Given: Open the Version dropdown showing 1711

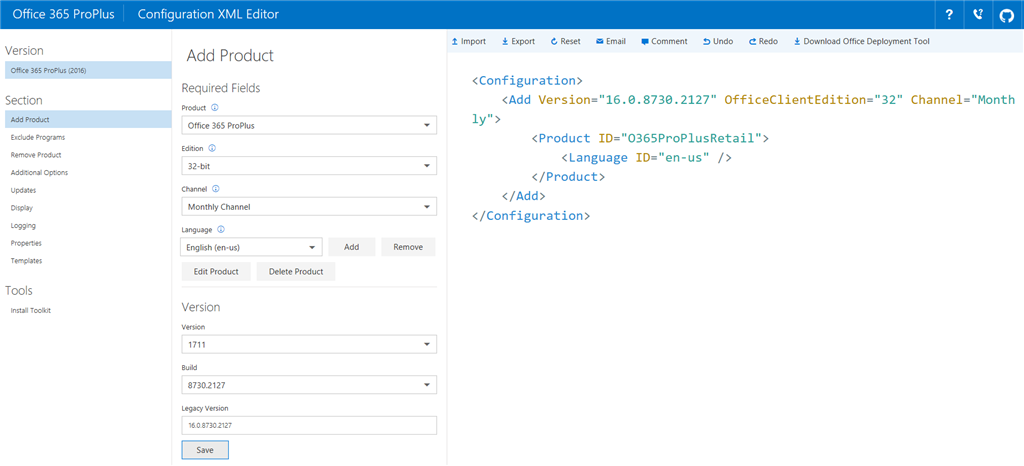Looking at the screenshot, I should pos(309,344).
